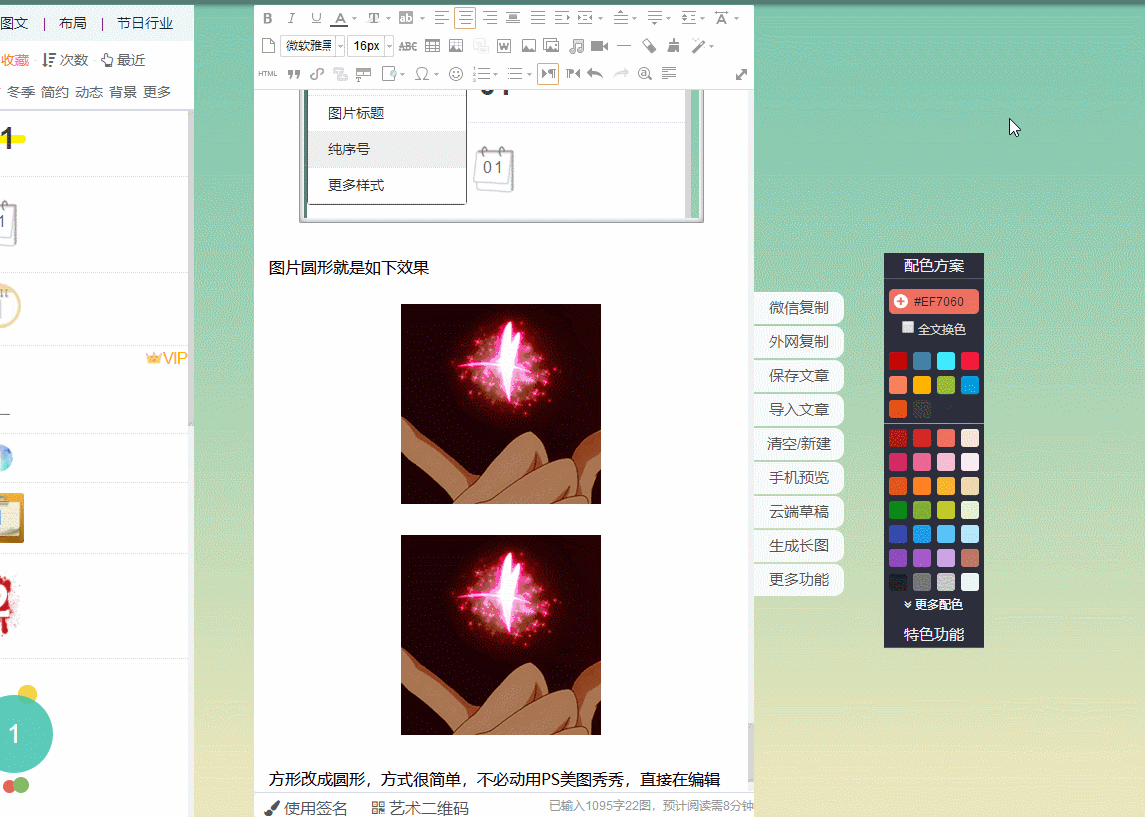The height and width of the screenshot is (817, 1145).
Task: Open the Omega special character icon
Action: click(x=421, y=74)
